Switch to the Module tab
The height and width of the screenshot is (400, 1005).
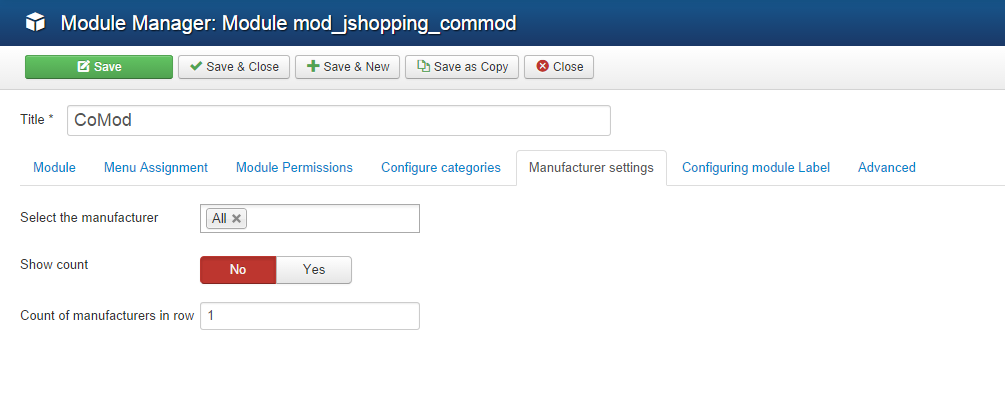tap(54, 168)
